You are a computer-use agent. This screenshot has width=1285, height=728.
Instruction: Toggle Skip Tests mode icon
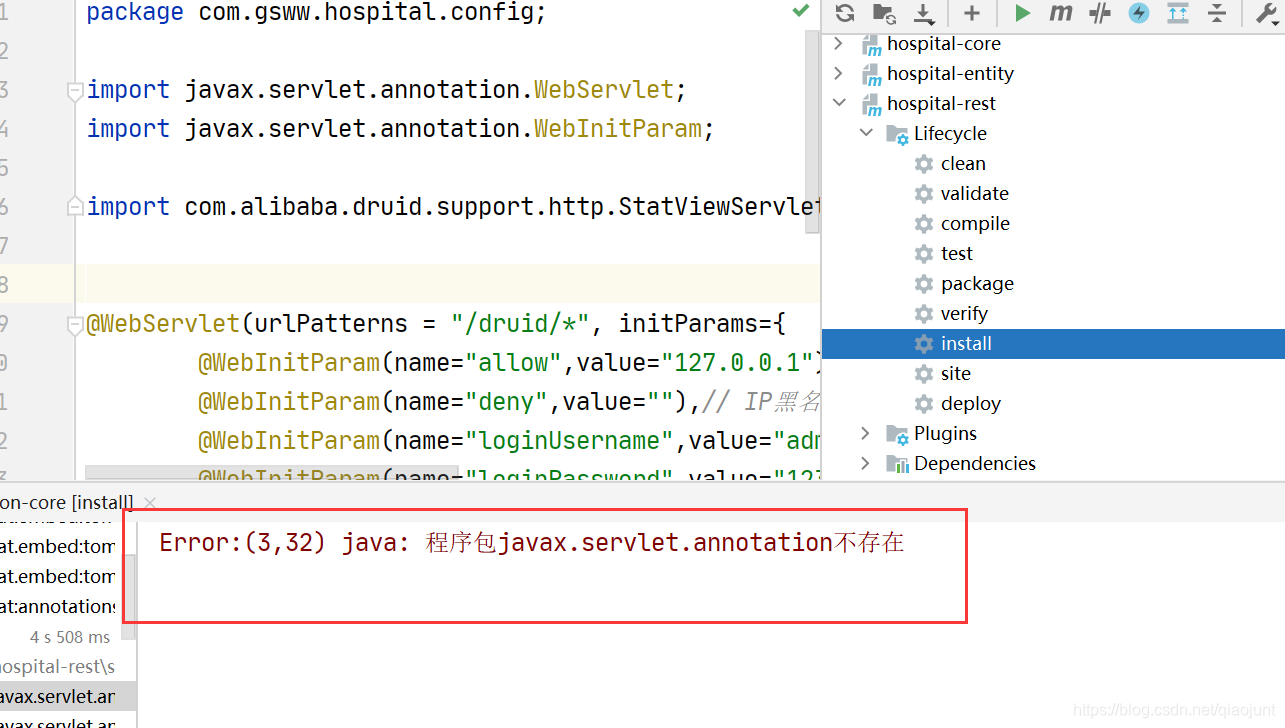coord(1100,13)
